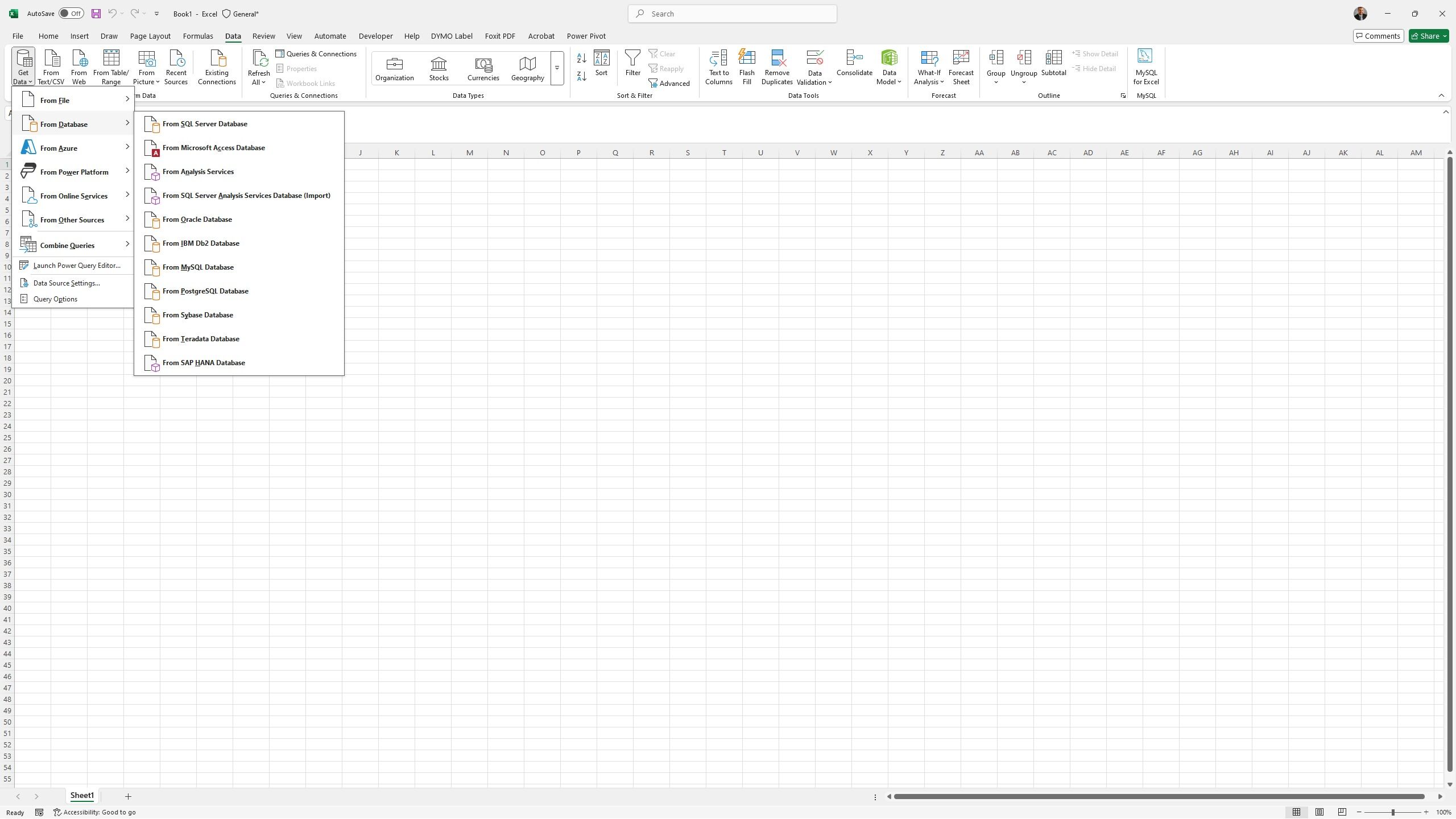The image size is (1456, 819).
Task: Click Launch Power Query Editor
Action: pyautogui.click(x=77, y=266)
